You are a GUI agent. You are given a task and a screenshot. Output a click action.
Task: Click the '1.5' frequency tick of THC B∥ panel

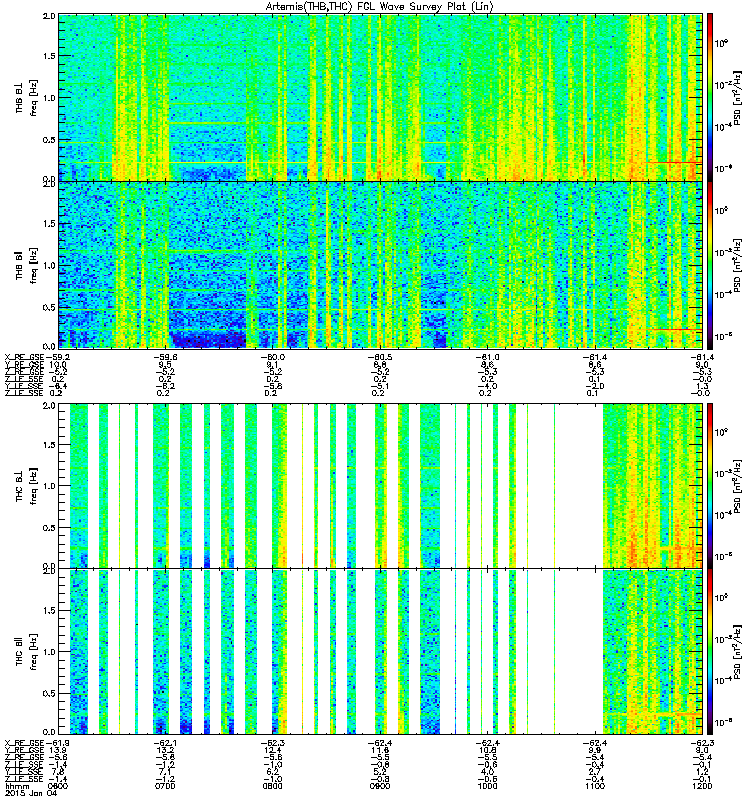coord(49,610)
